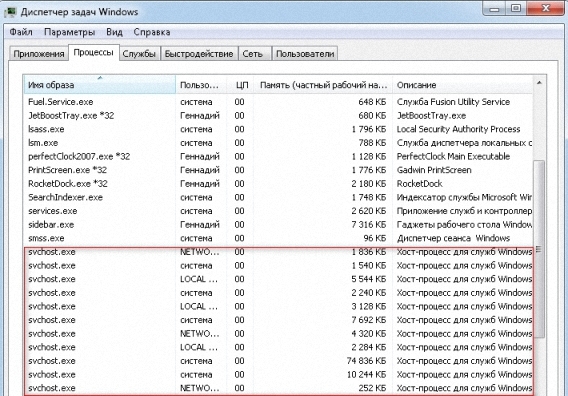568x396 pixels.
Task: Click the Gadwin PrintScreen description cell
Action: coord(434,170)
